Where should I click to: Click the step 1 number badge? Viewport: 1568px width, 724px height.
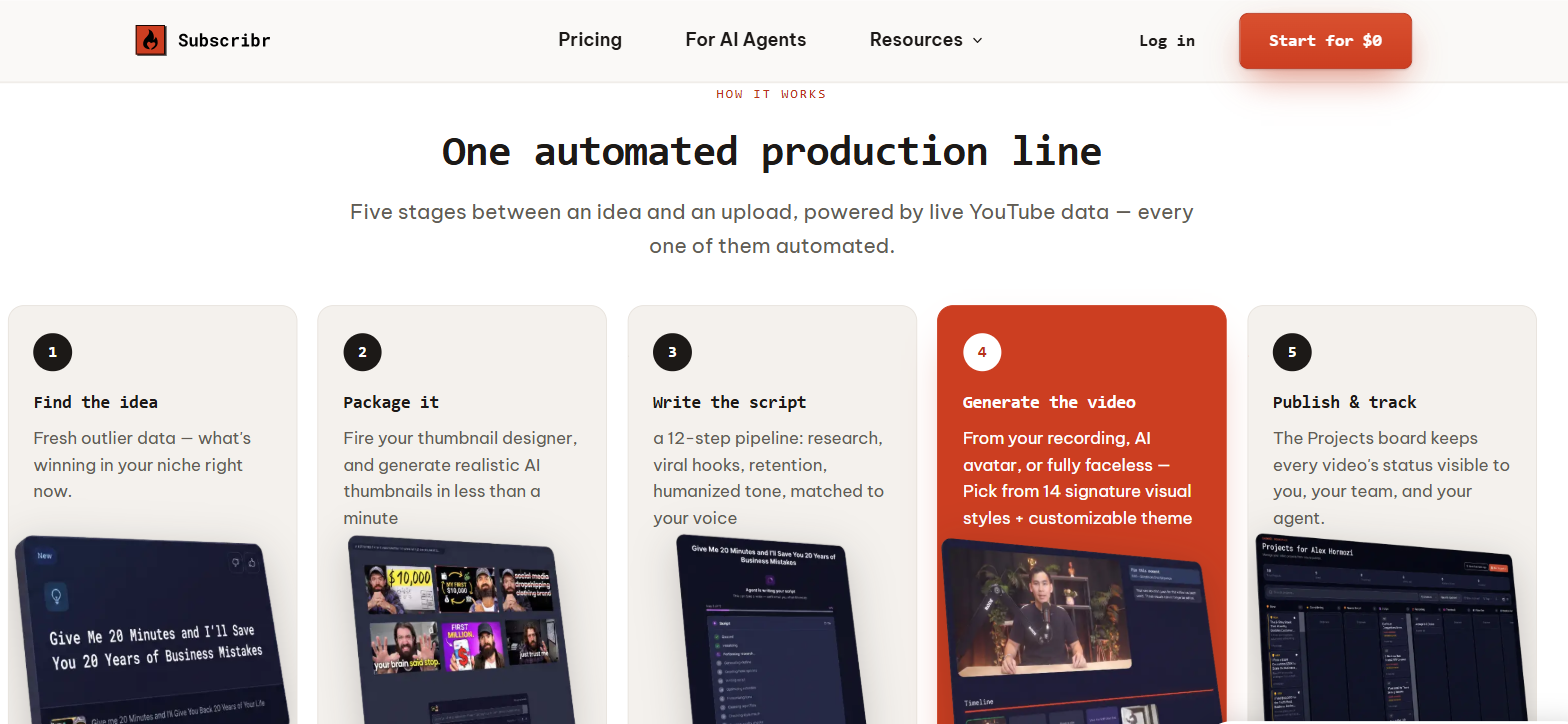point(52,352)
